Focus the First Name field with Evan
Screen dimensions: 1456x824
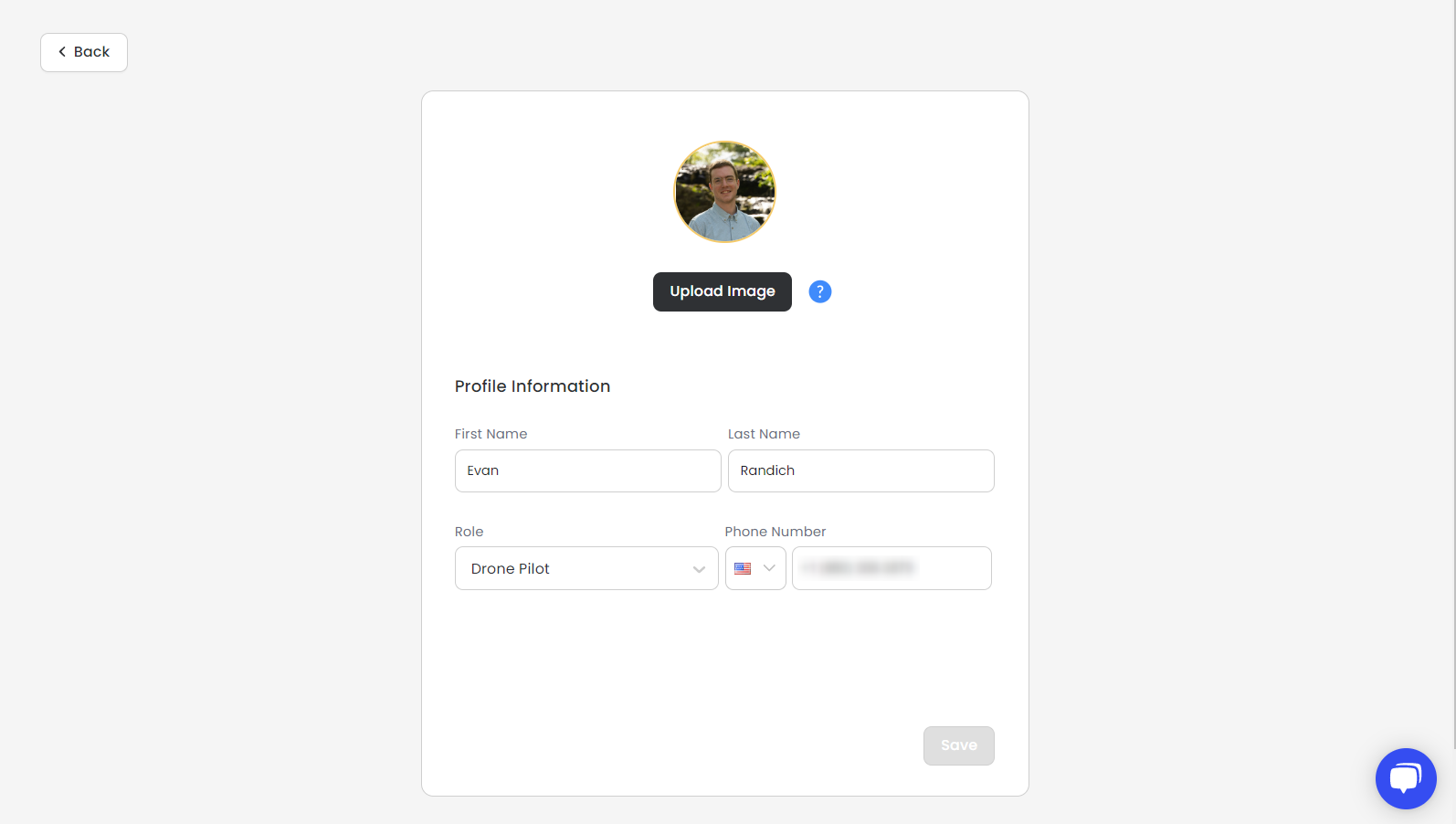pos(588,470)
